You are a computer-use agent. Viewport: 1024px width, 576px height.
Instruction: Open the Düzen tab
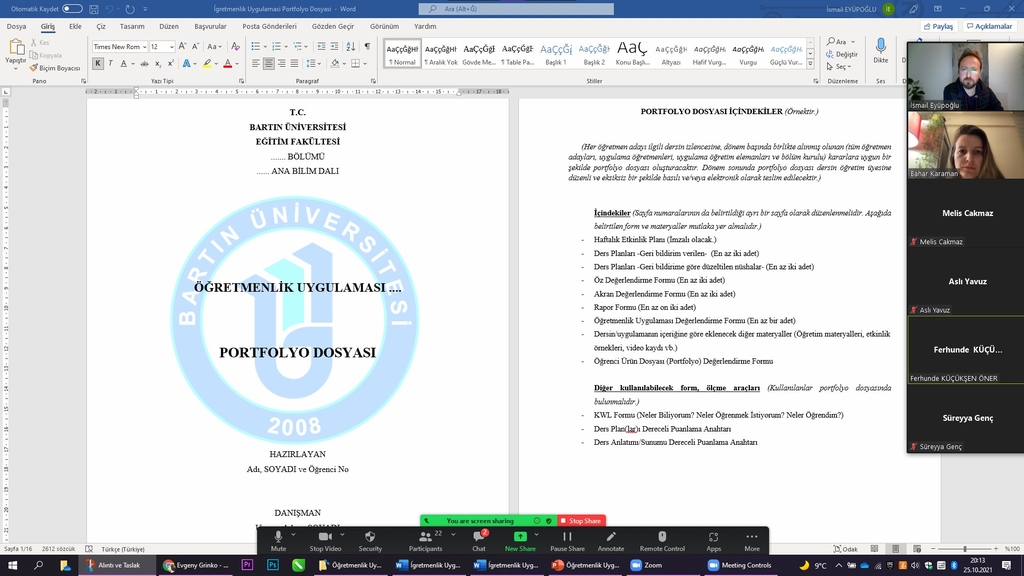point(168,26)
